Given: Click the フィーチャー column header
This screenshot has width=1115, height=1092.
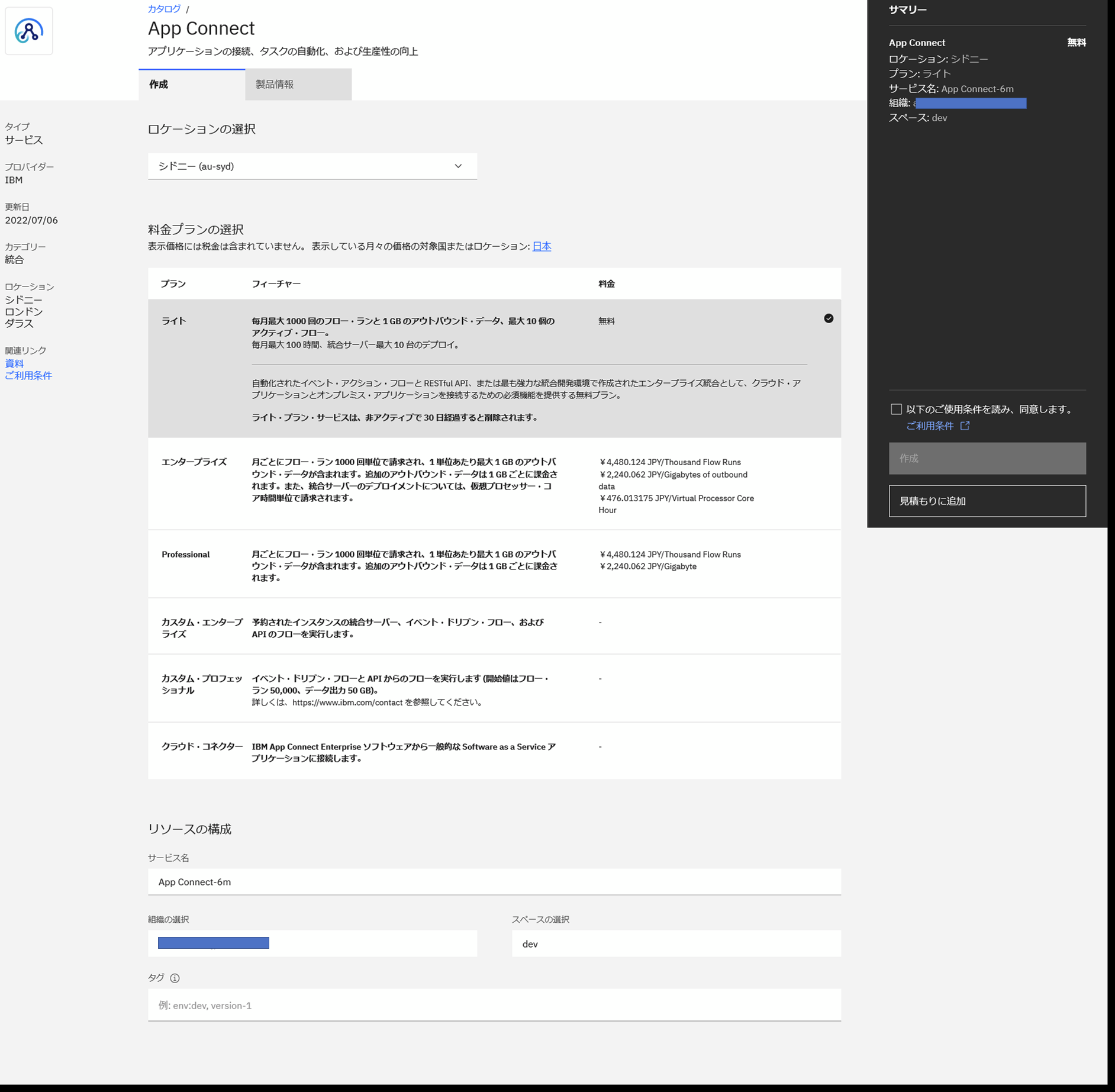Looking at the screenshot, I should (276, 284).
